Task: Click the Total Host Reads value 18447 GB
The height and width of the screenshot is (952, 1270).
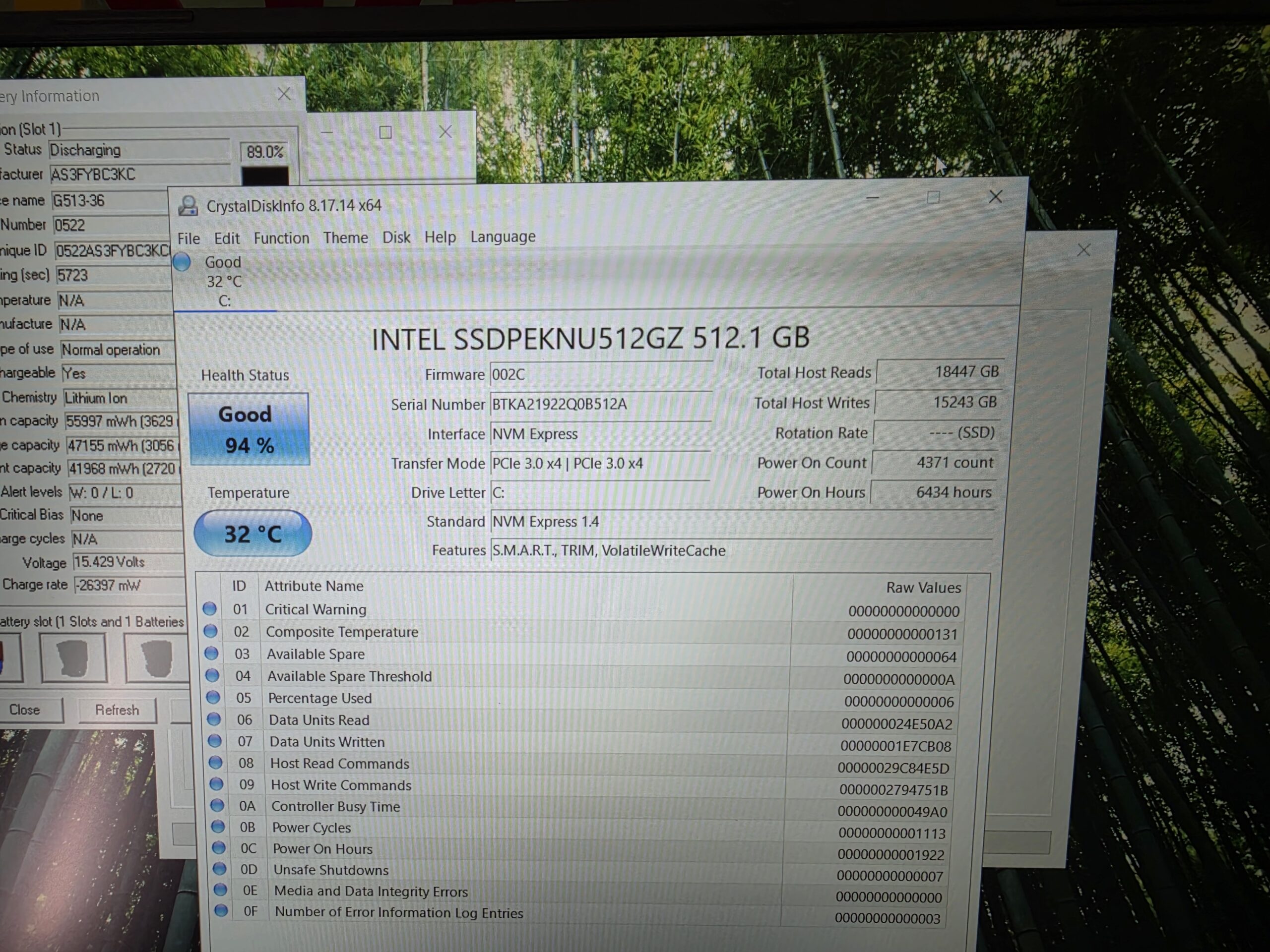Action: (941, 372)
